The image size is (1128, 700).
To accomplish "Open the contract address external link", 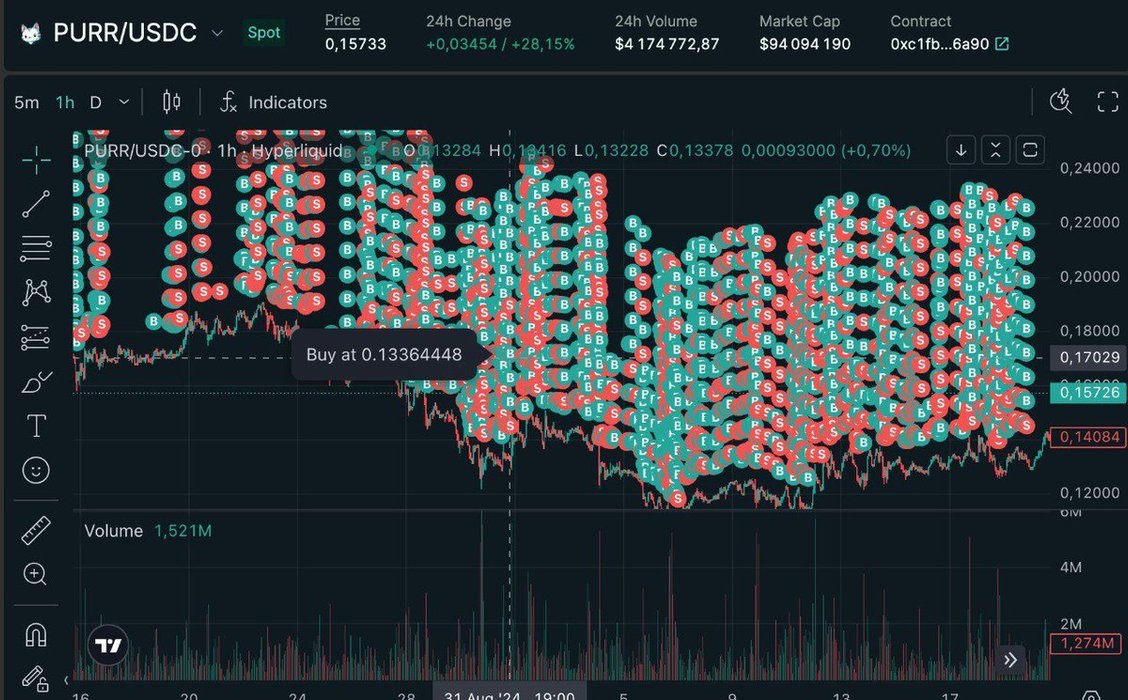I will (x=1001, y=44).
